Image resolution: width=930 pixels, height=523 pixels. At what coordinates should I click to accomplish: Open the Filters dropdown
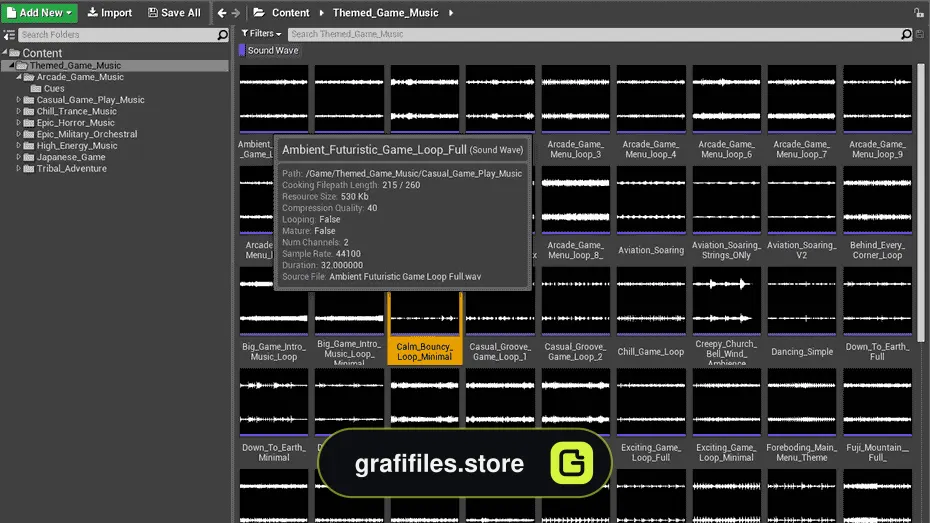[262, 34]
